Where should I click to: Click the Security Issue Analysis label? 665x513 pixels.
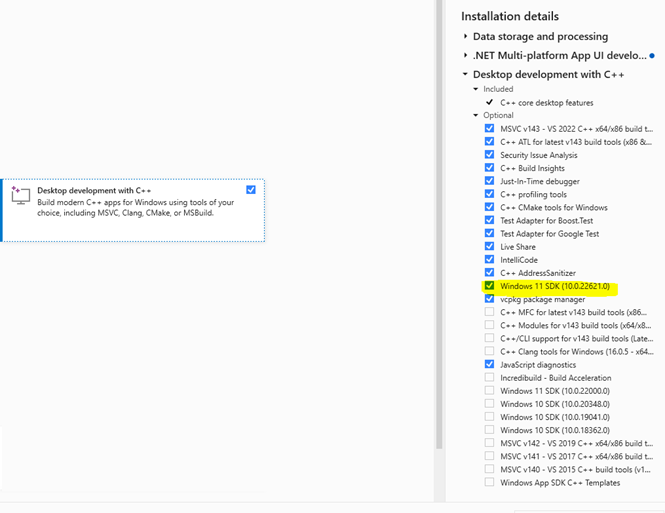[539, 155]
